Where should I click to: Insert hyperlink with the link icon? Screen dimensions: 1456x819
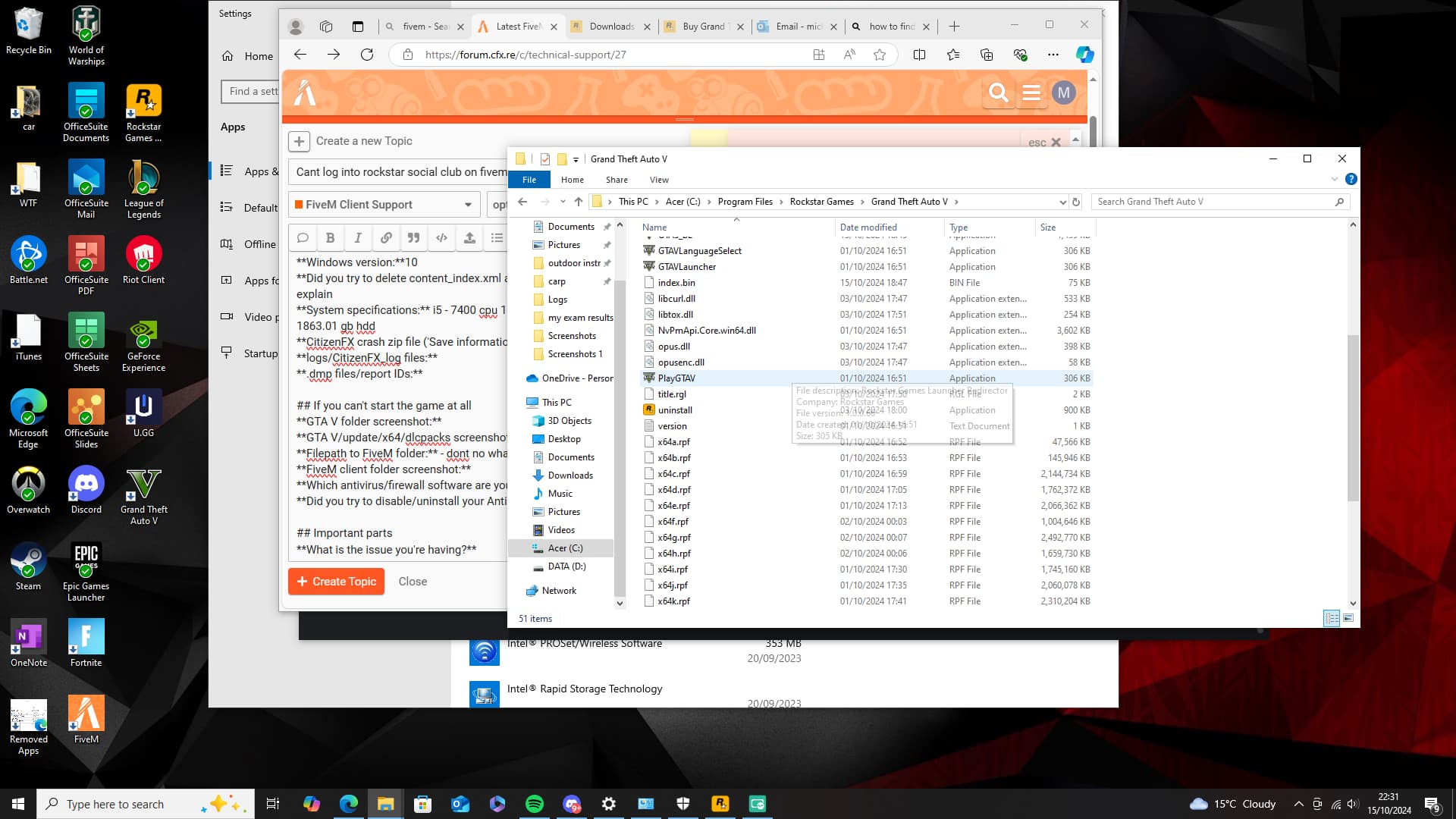386,238
